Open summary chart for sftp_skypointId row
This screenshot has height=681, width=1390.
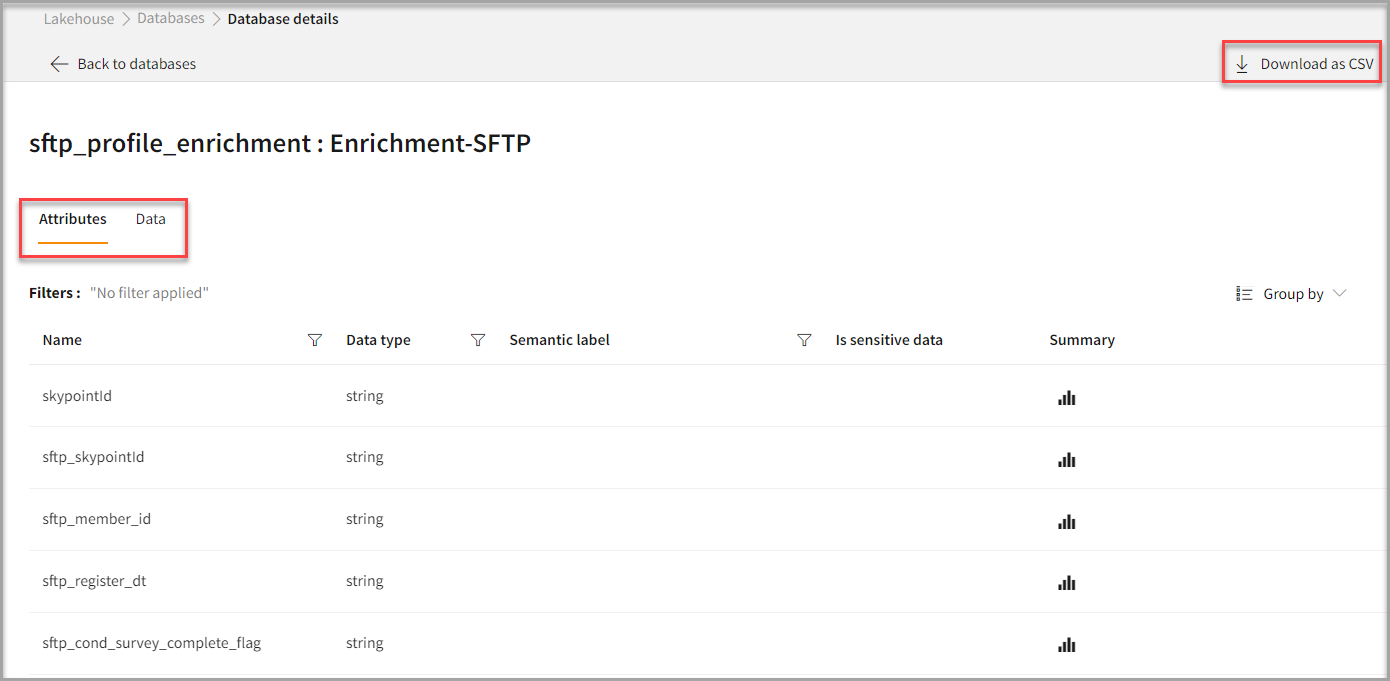pyautogui.click(x=1066, y=460)
